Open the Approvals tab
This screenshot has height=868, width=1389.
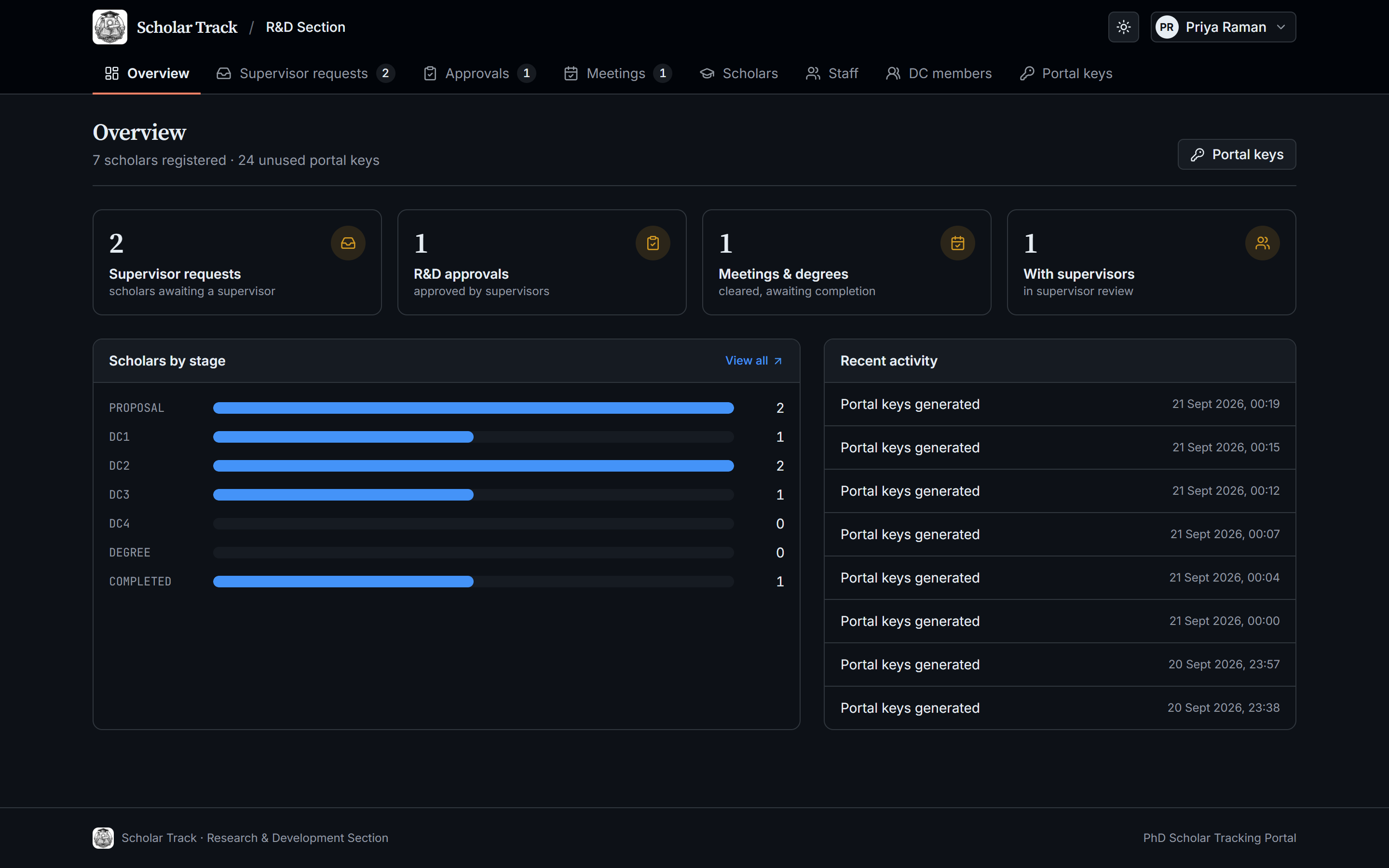[x=479, y=73]
